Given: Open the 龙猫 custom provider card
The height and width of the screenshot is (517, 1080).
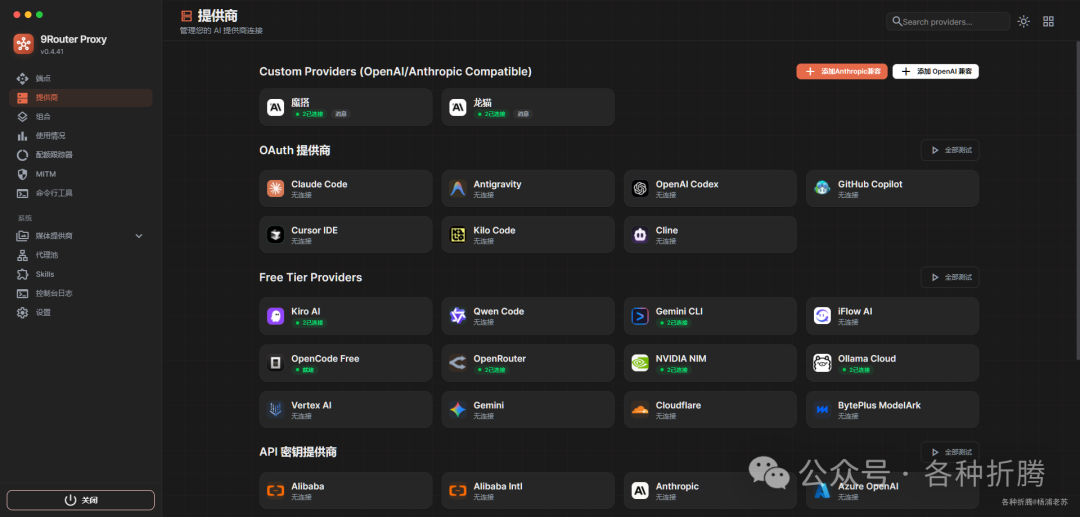Looking at the screenshot, I should click(x=528, y=107).
